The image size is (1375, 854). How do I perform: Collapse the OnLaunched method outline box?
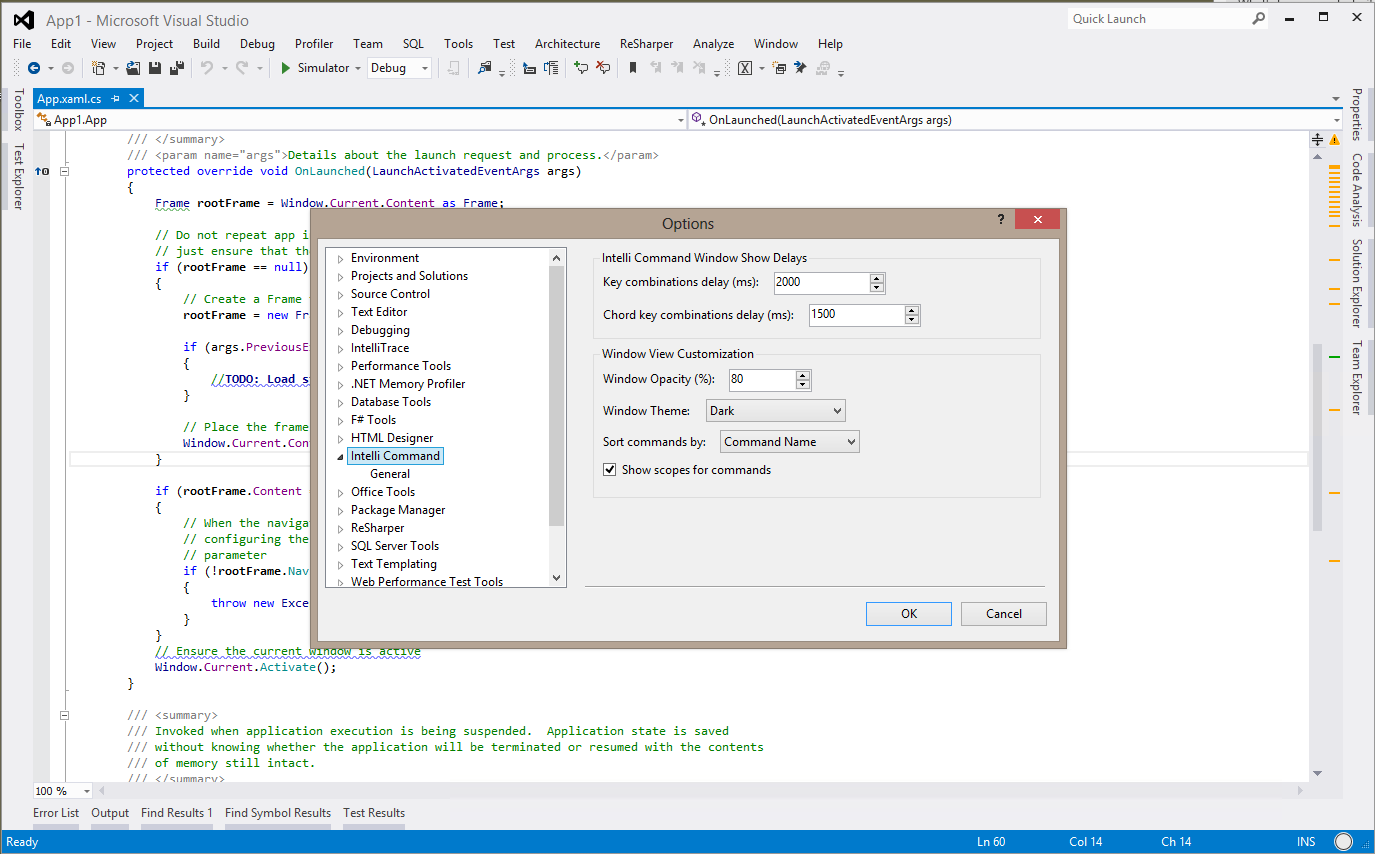pos(64,171)
